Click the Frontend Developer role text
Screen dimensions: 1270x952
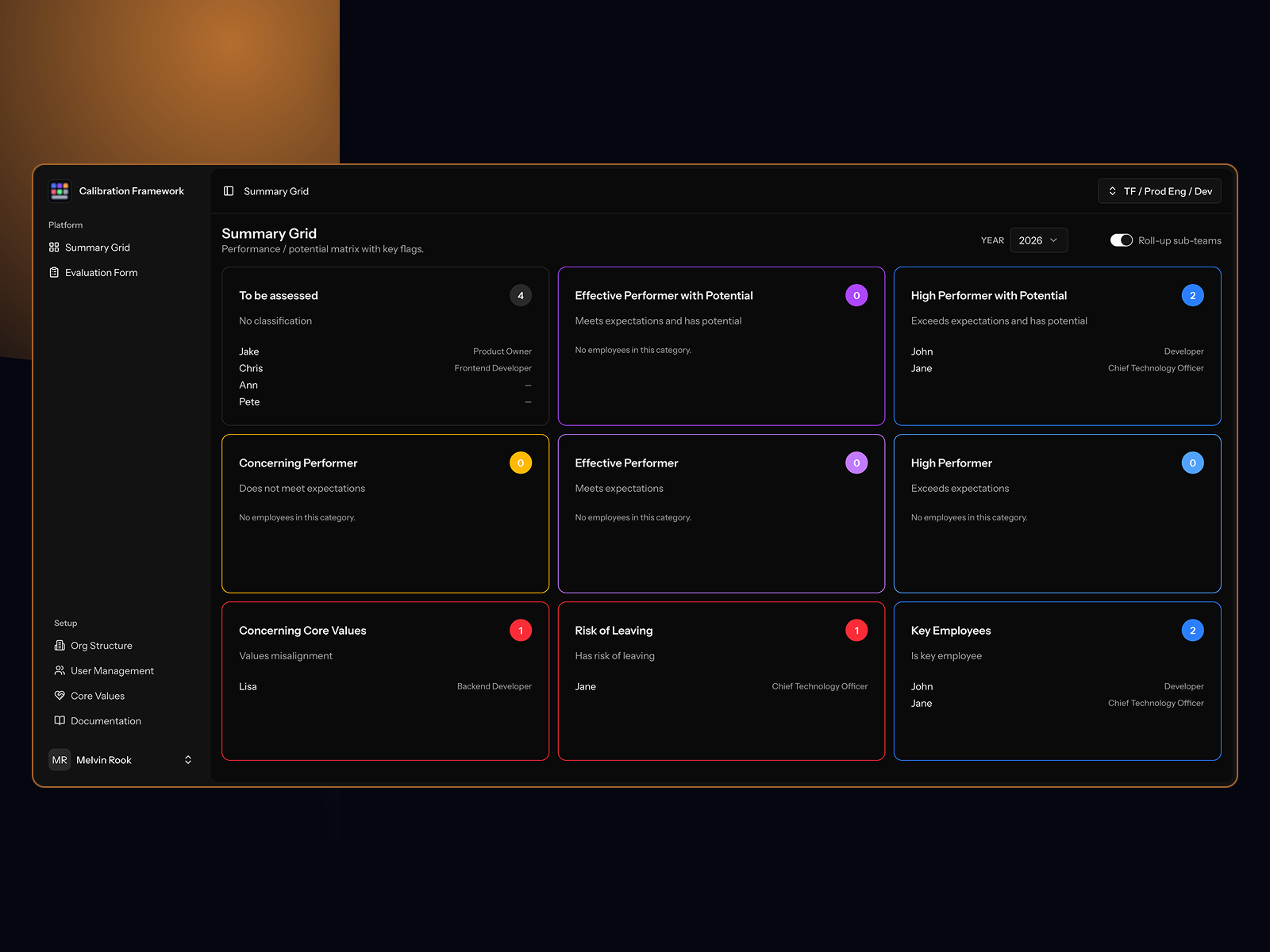[x=493, y=368]
